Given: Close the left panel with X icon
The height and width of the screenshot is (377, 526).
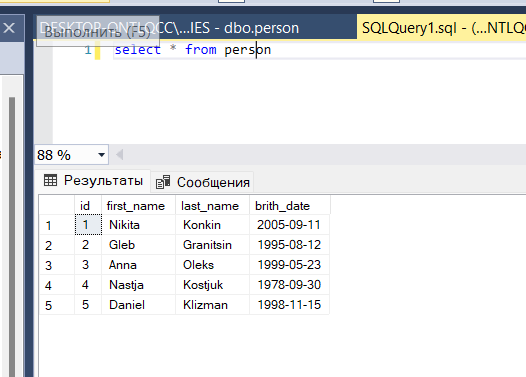Looking at the screenshot, I should coord(9,28).
